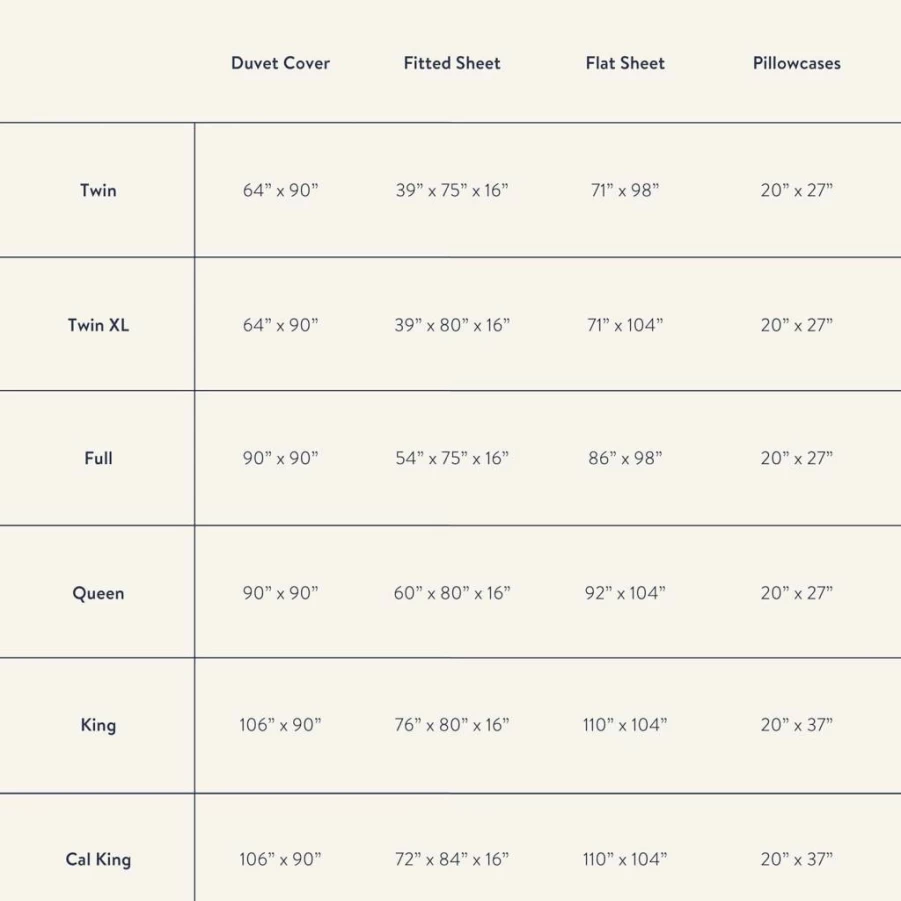Viewport: 901px width, 901px height.
Task: Click the Twin fitted sheet size 39" x 75" x 16"
Action: tap(452, 190)
